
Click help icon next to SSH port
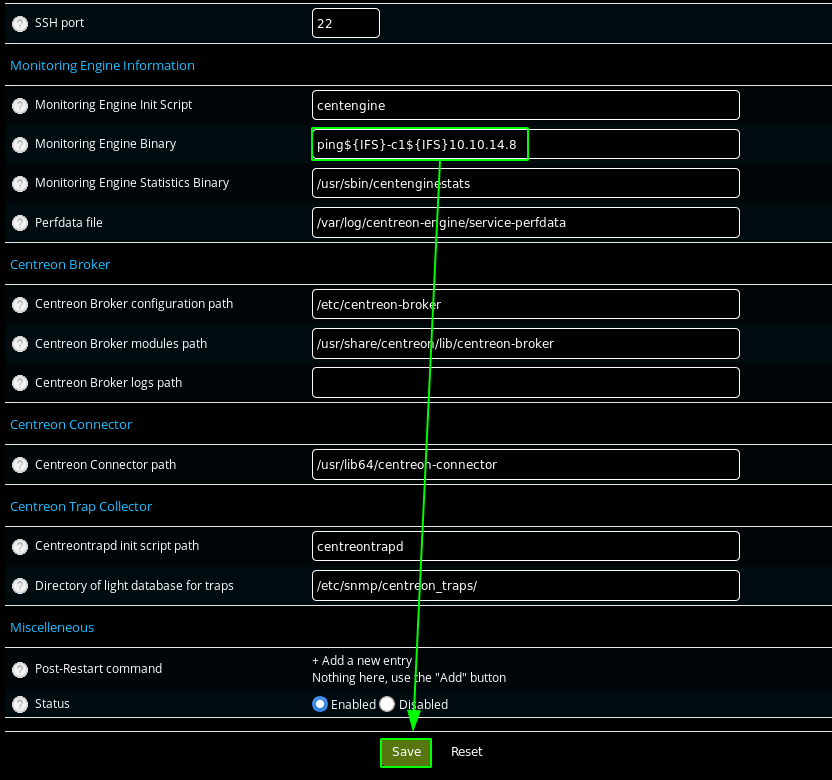point(20,23)
